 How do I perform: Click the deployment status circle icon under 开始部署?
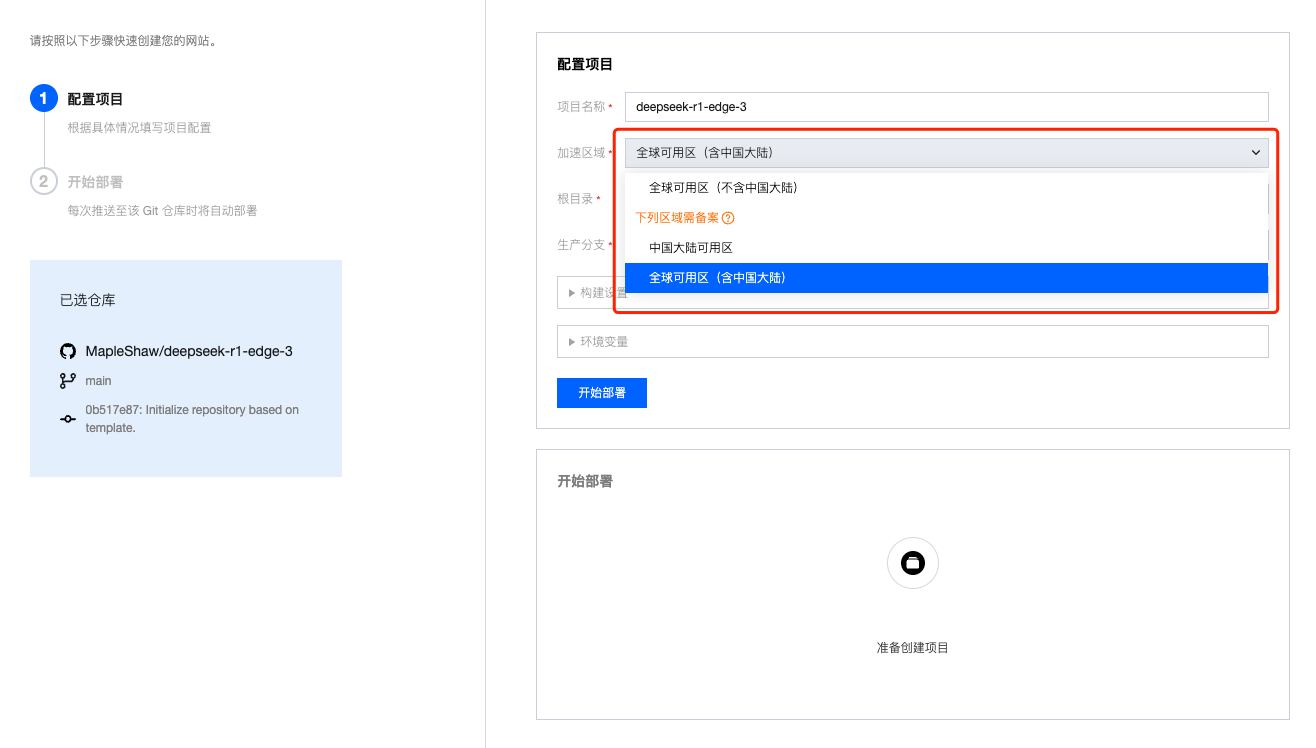(912, 563)
